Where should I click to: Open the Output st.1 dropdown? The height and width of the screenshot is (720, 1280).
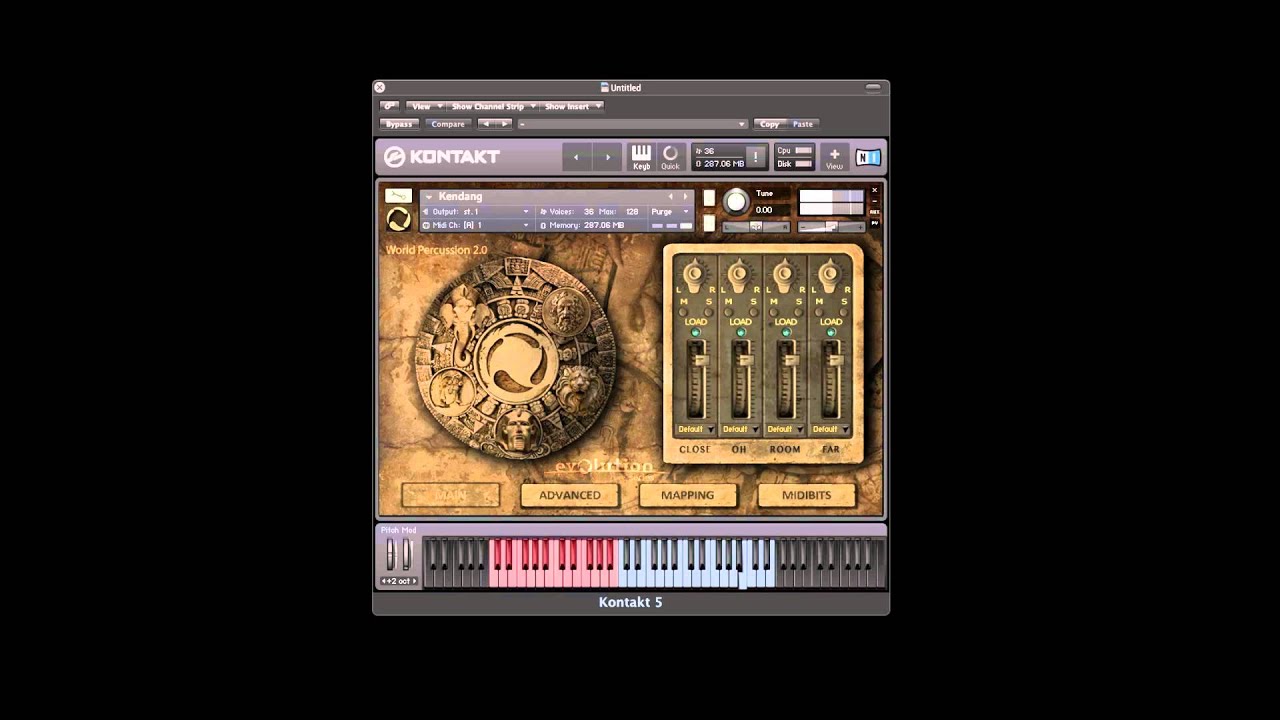tap(476, 212)
